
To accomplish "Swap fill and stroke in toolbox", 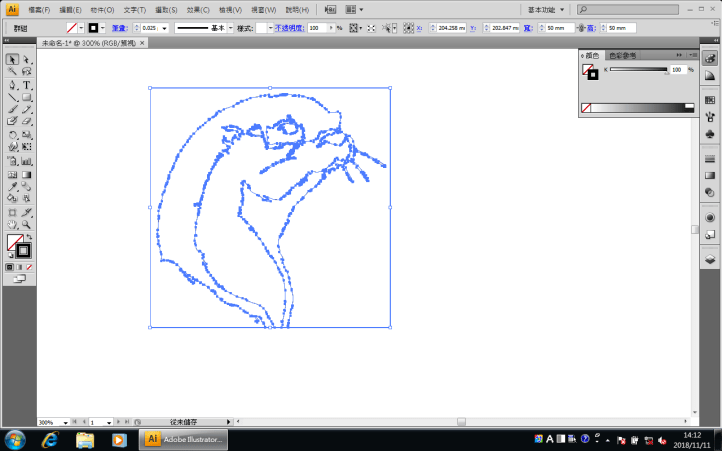I will coord(28,237).
